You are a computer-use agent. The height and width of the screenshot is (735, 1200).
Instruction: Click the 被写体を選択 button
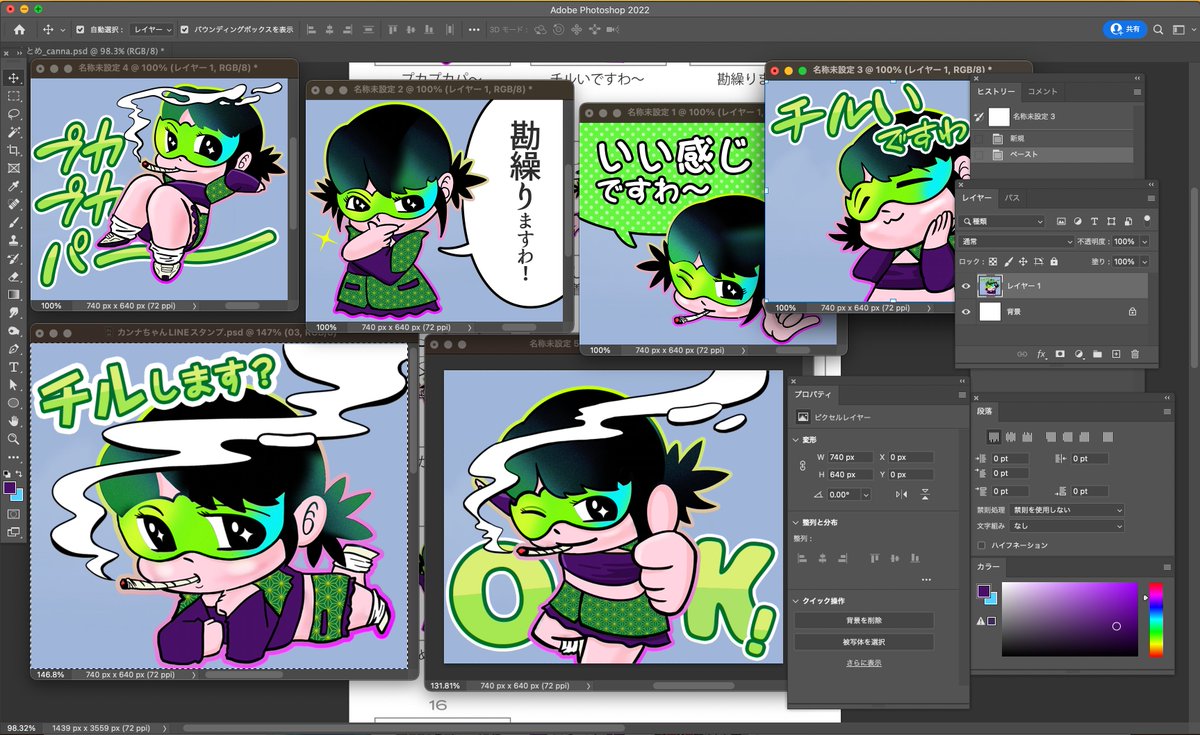(x=864, y=642)
